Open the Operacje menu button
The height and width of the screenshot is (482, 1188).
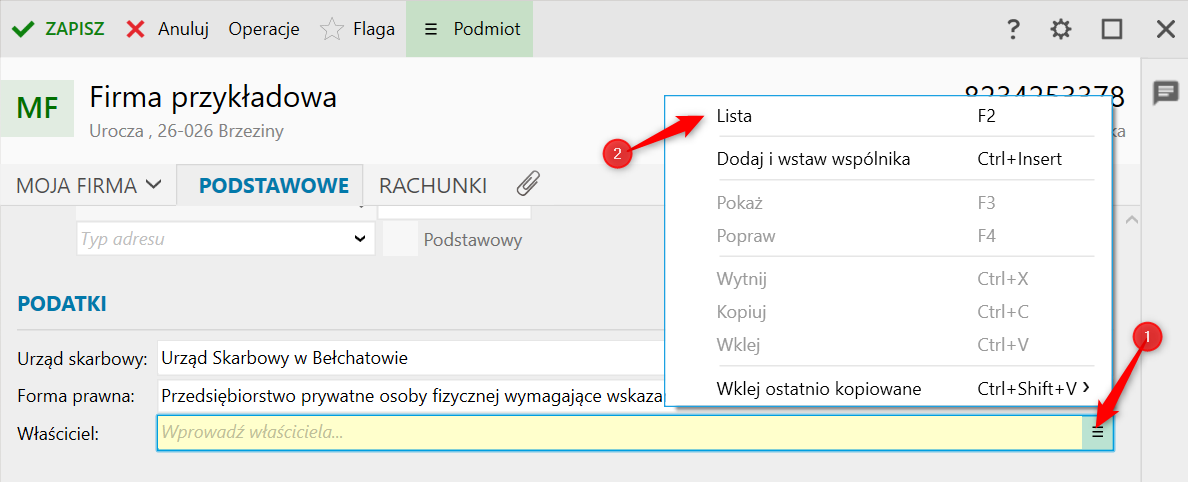click(x=264, y=30)
